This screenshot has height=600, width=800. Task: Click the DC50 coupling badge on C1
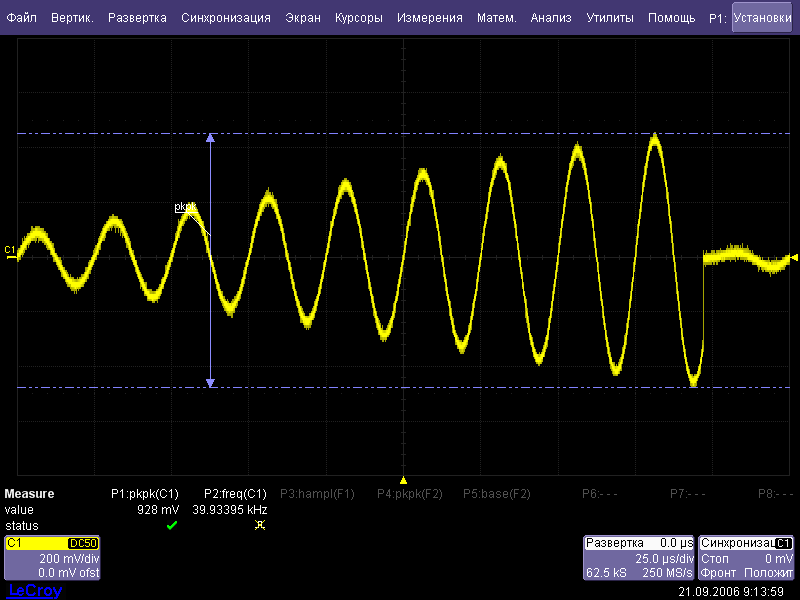pos(81,543)
